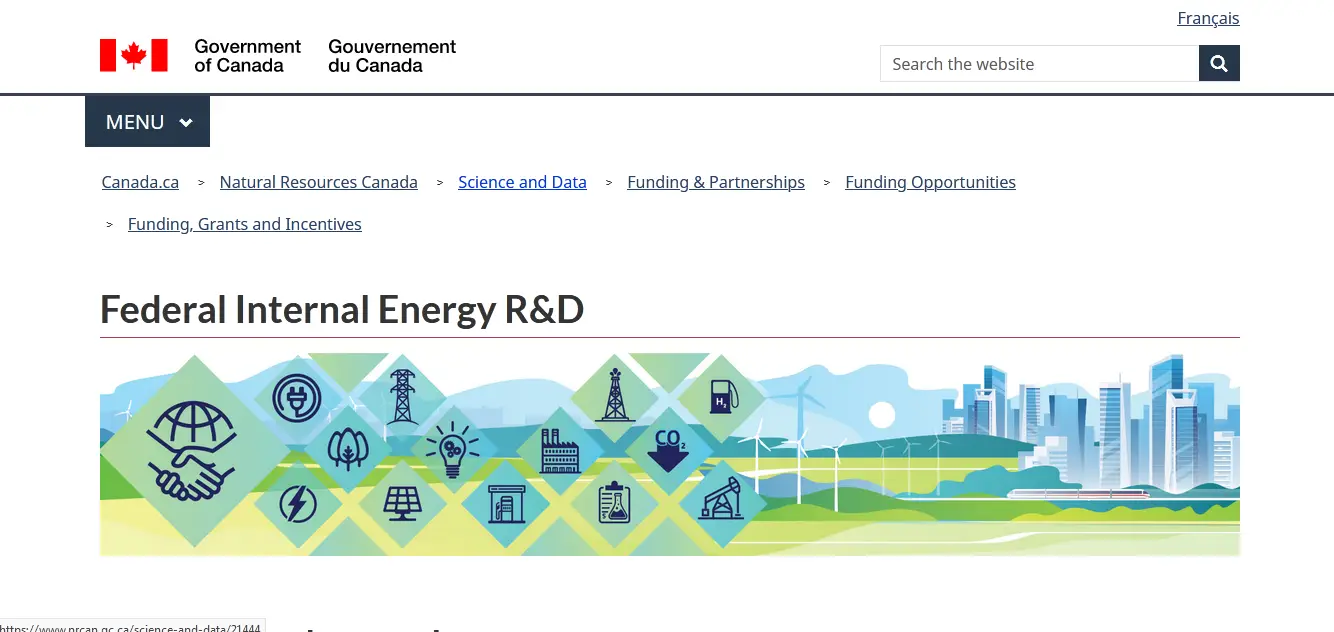Click the factory building icon
Viewport: 1334px width, 632px height.
tap(560, 451)
